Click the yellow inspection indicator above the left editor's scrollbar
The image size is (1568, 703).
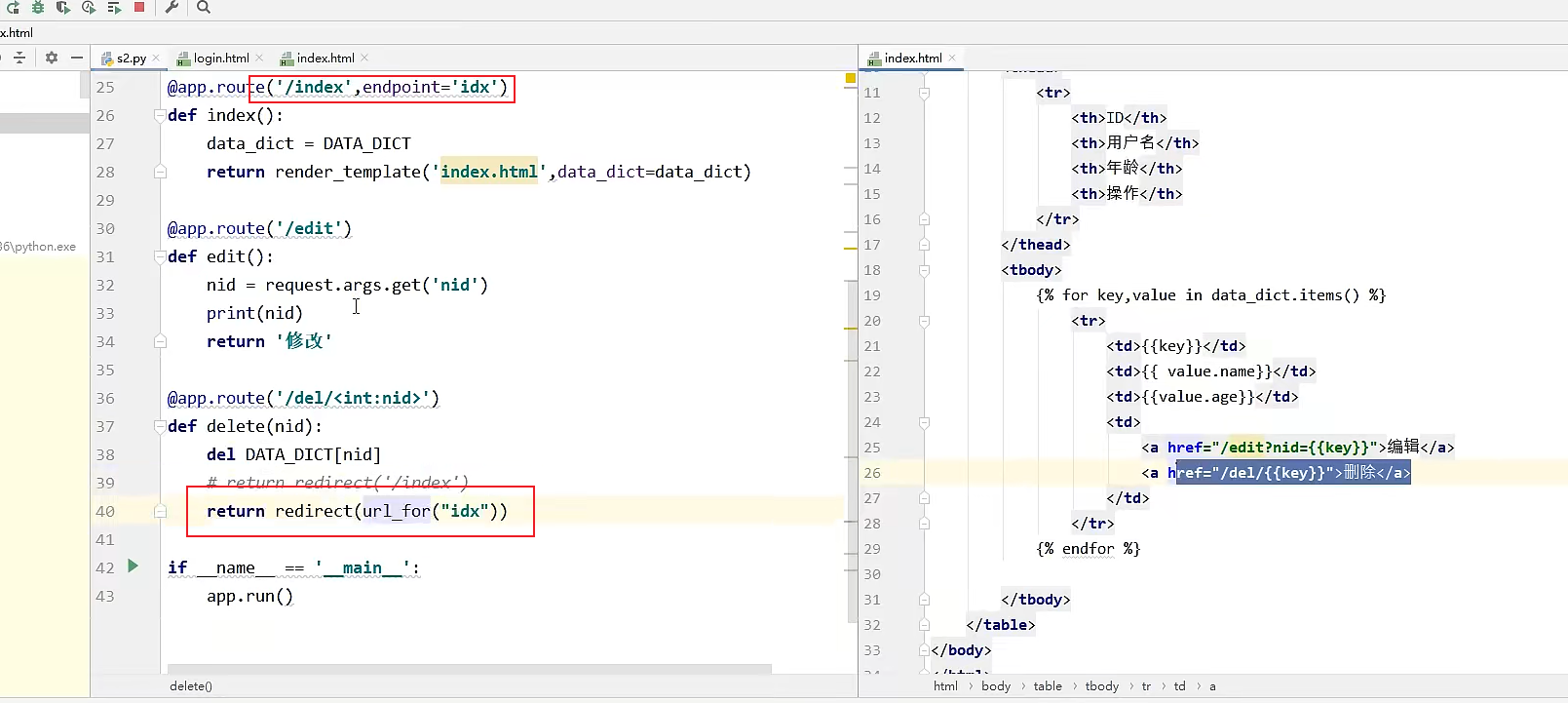click(851, 78)
